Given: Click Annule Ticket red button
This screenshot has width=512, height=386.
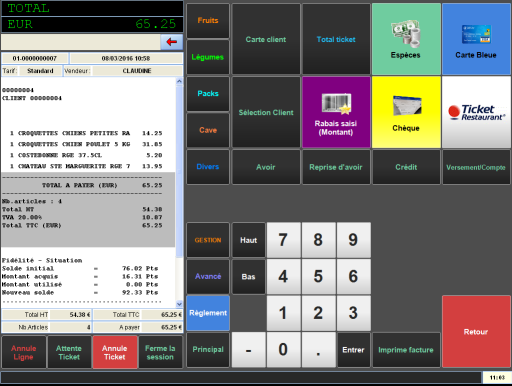Looking at the screenshot, I should point(115,352).
